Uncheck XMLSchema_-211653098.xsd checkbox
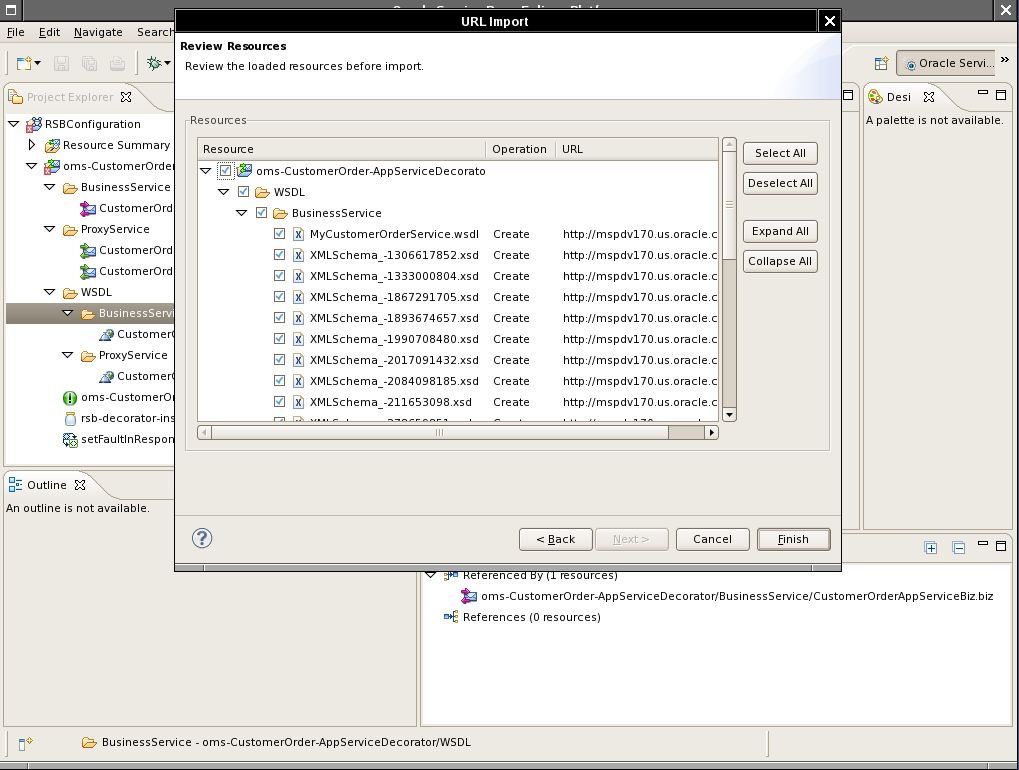1019x770 pixels. click(279, 402)
